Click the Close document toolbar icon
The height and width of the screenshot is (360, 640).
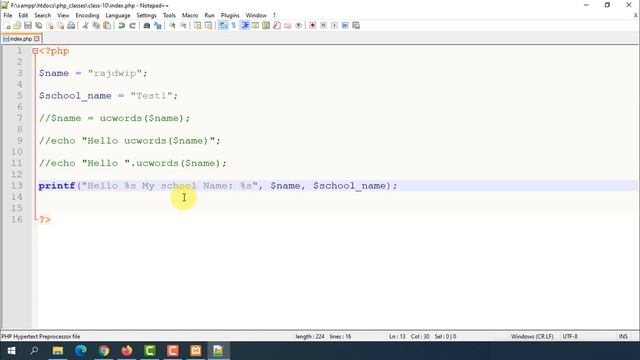pyautogui.click(x=50, y=25)
